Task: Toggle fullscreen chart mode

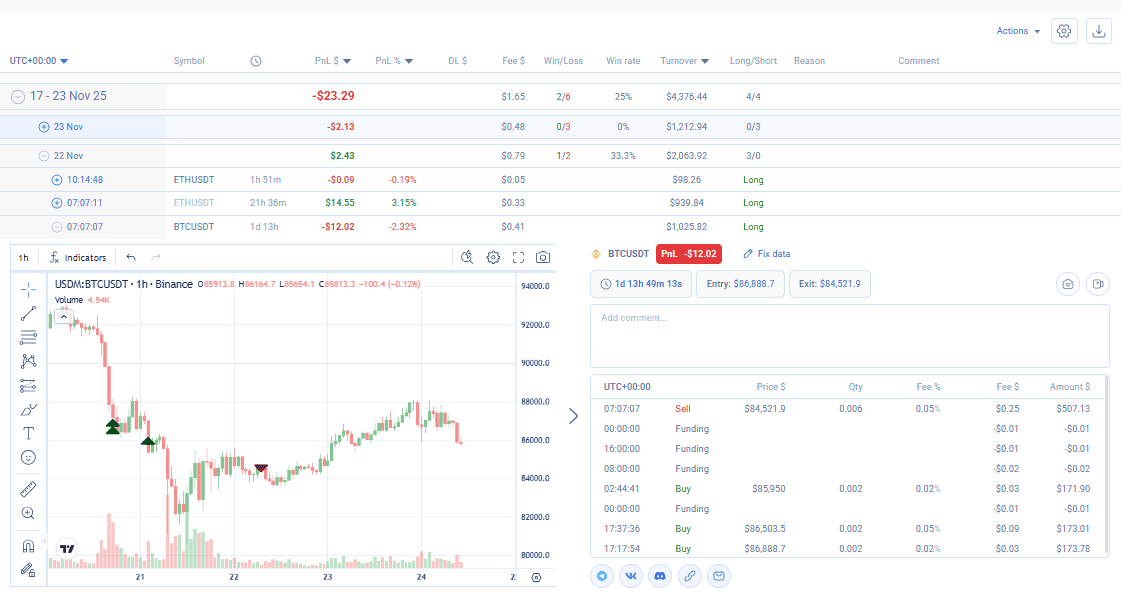Action: click(518, 258)
